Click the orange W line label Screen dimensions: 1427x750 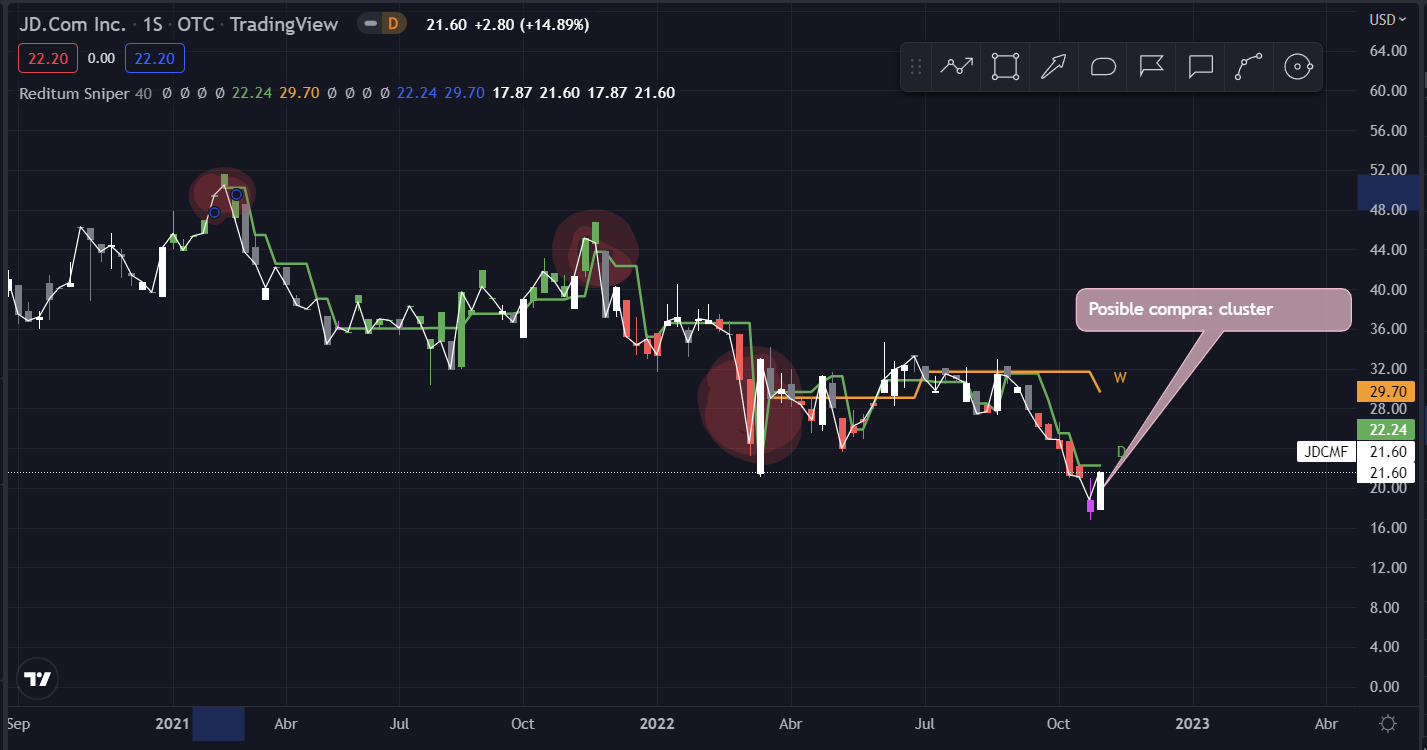tap(1120, 378)
